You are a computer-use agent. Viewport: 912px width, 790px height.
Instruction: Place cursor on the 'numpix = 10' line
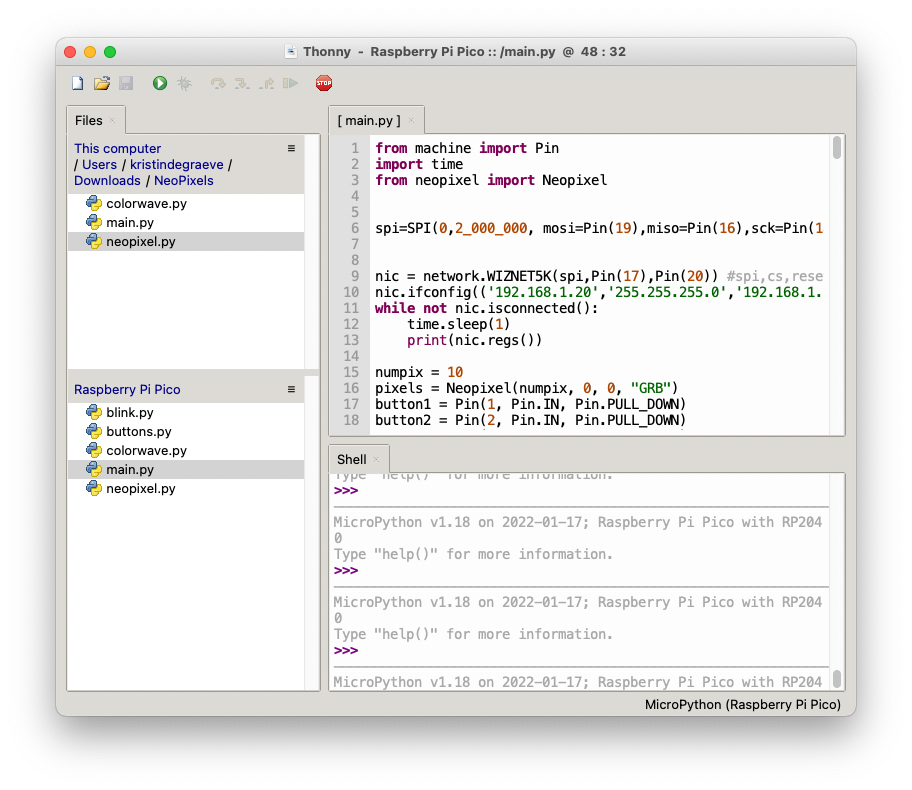click(419, 372)
